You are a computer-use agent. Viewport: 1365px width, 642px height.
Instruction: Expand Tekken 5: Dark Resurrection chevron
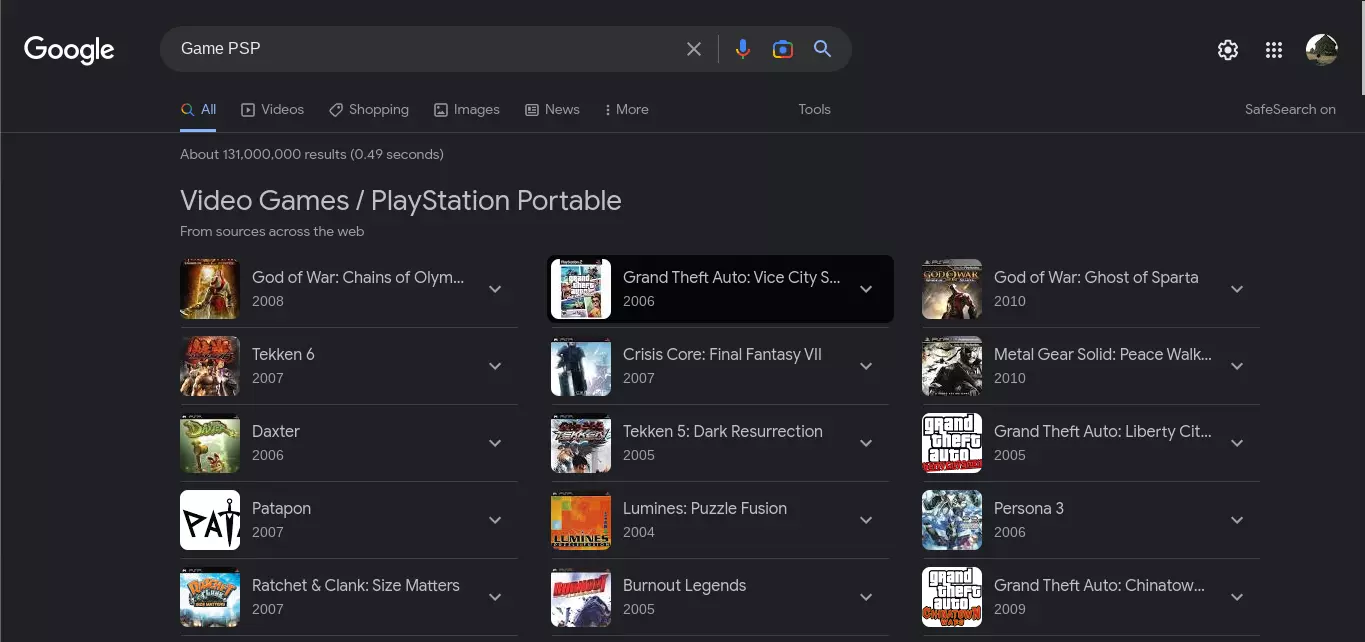click(x=866, y=443)
